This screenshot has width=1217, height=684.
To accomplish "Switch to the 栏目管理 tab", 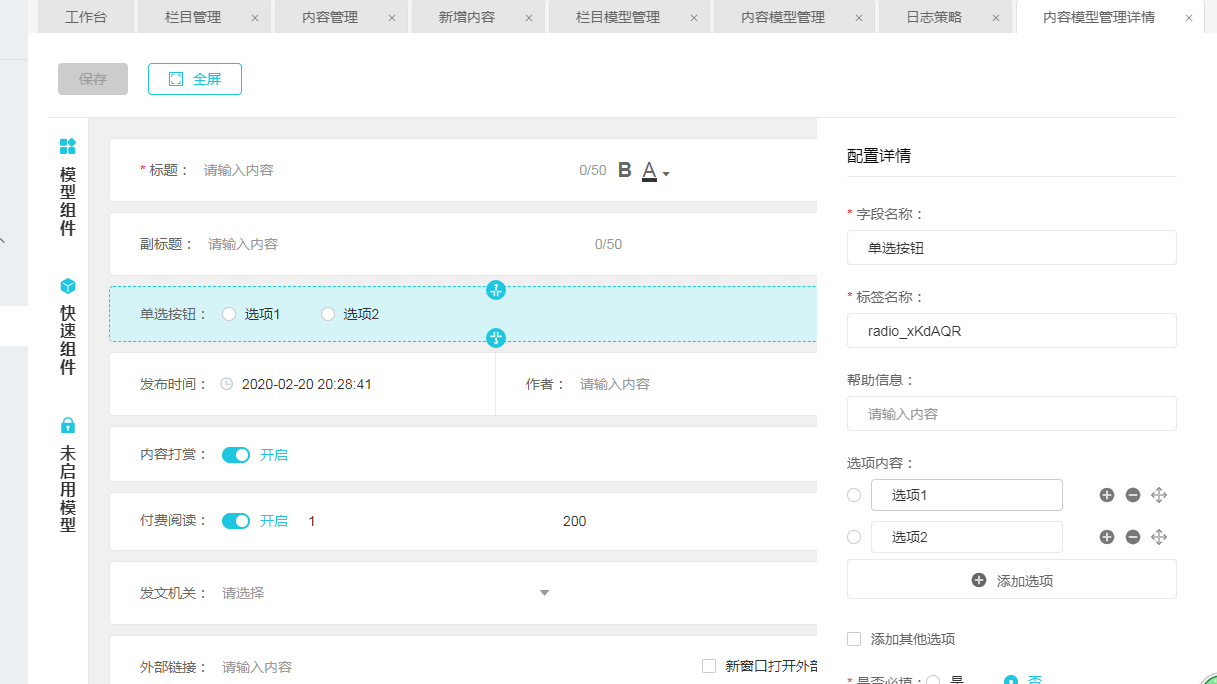I will (x=191, y=17).
